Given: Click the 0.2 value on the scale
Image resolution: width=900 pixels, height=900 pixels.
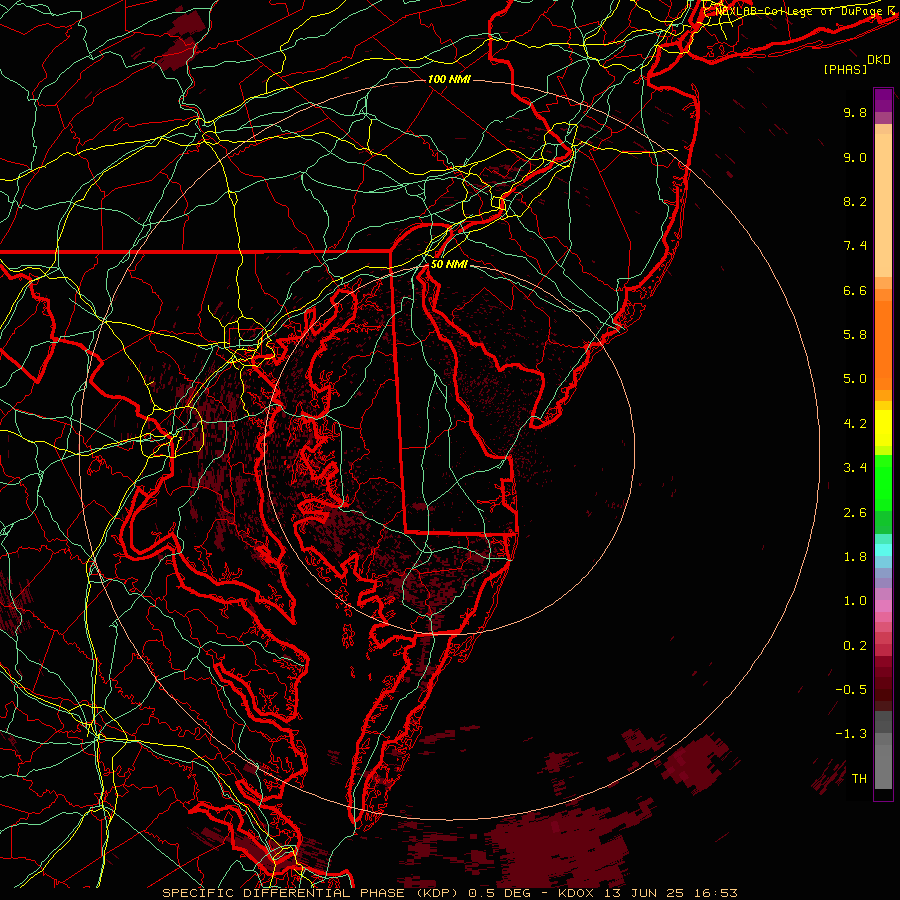Looking at the screenshot, I should point(855,646).
